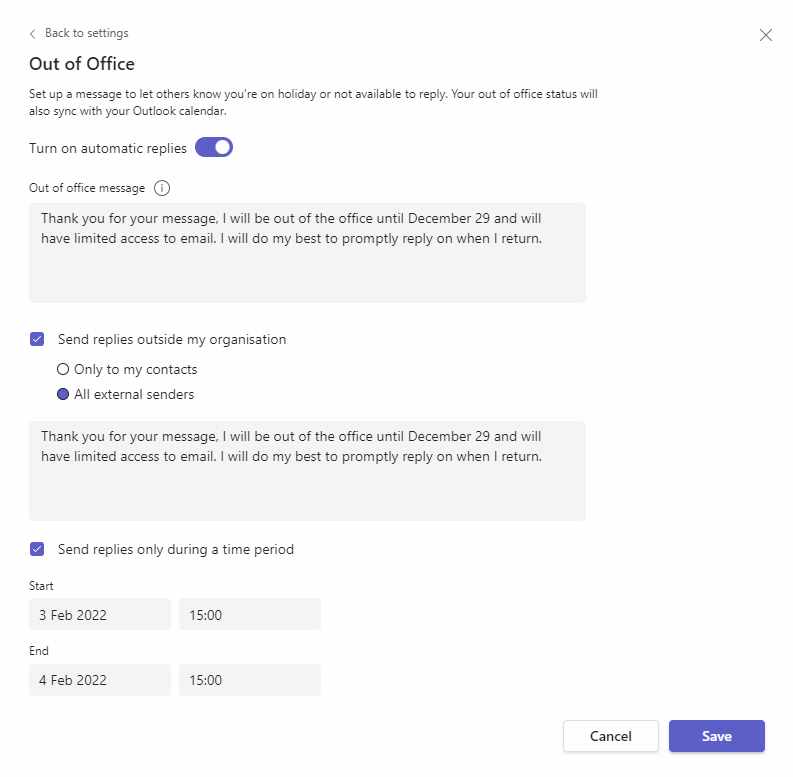Screen dimensions: 793x777
Task: Uncheck Send replies outside my organisation
Action: [x=37, y=339]
